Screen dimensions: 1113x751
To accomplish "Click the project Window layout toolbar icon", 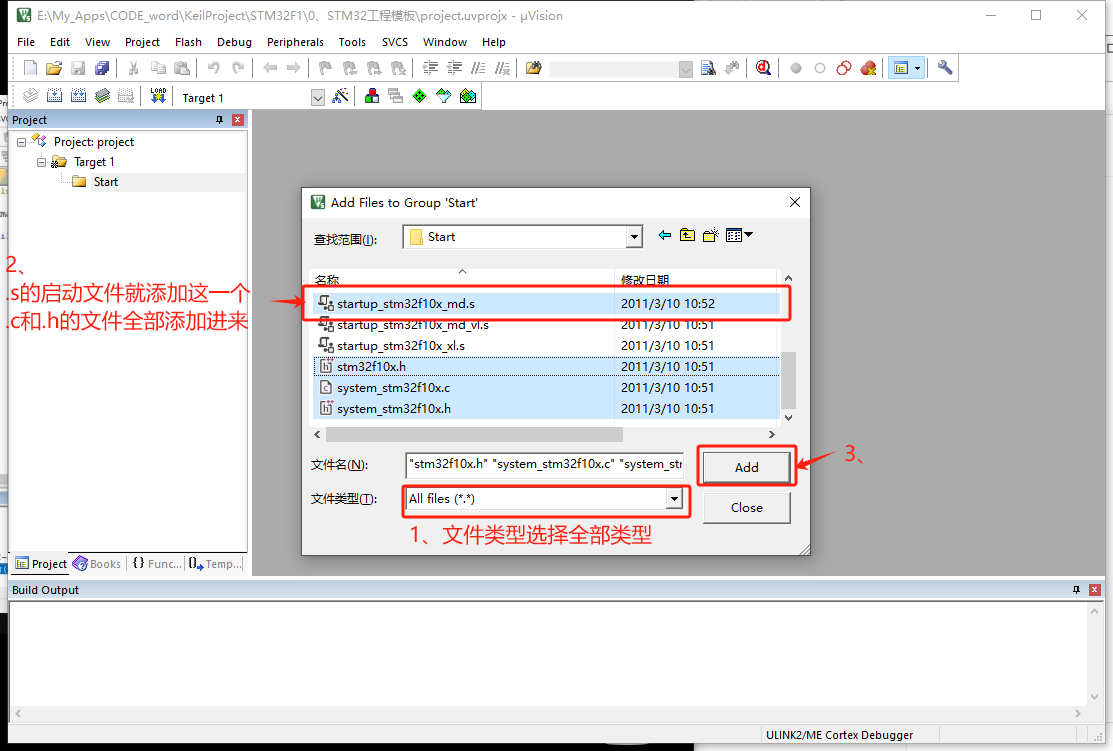I will (901, 68).
